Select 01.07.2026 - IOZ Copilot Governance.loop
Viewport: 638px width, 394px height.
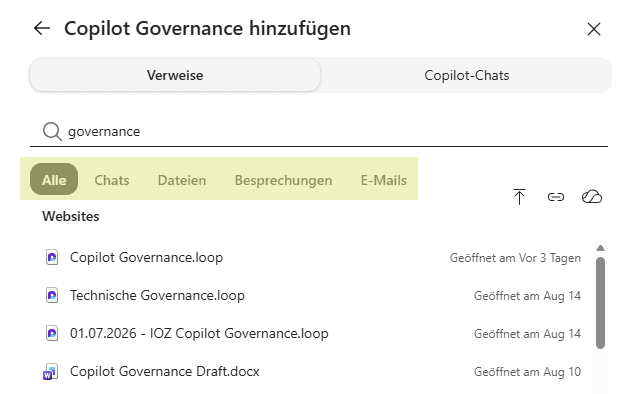click(x=312, y=333)
